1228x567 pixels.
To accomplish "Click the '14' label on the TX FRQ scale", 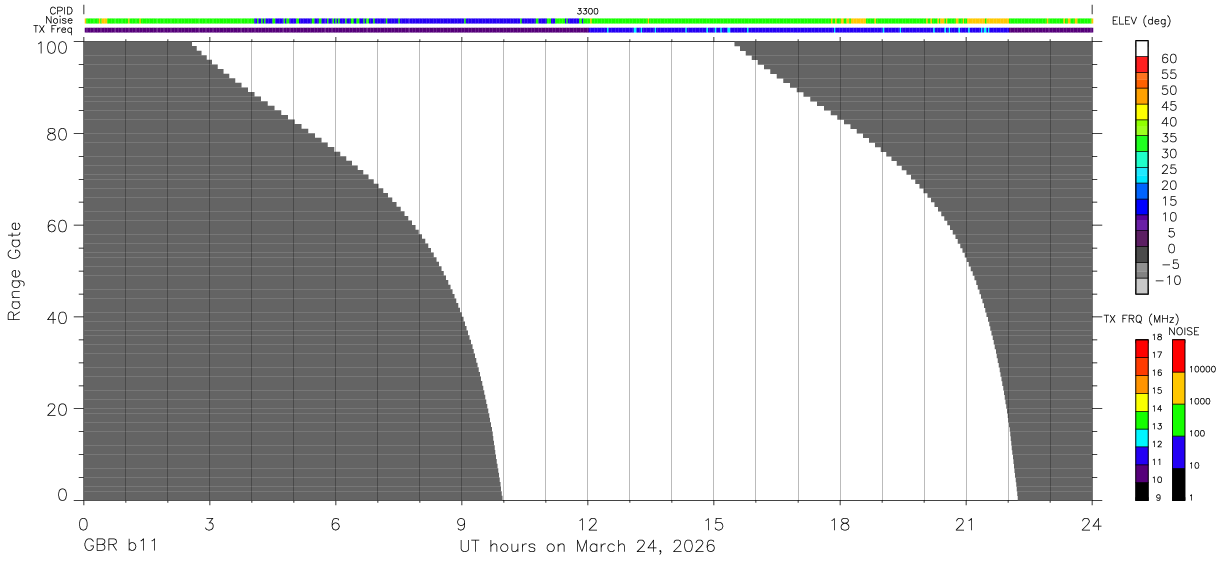I will click(1157, 409).
